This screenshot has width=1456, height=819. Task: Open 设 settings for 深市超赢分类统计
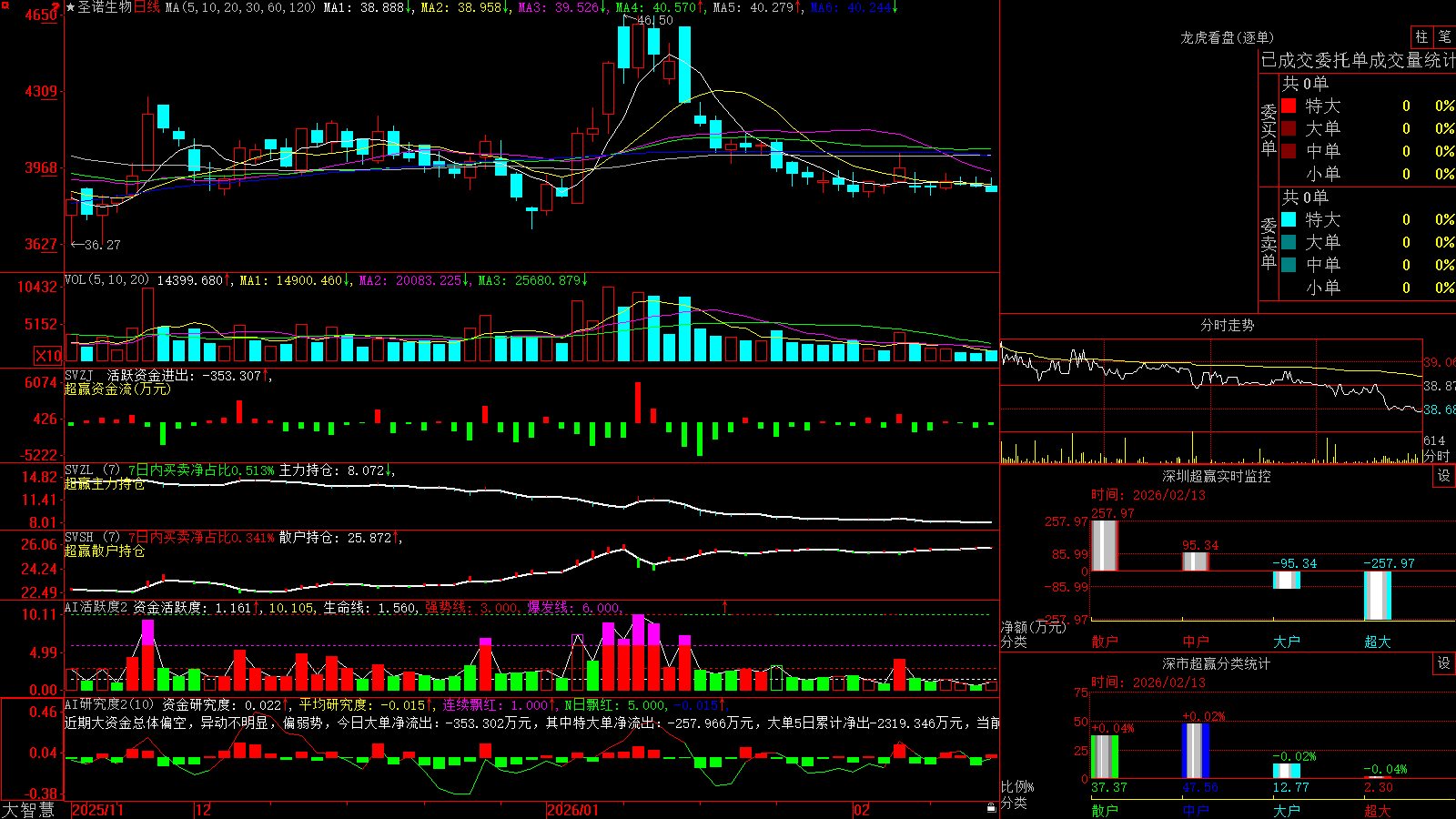coord(1444,663)
